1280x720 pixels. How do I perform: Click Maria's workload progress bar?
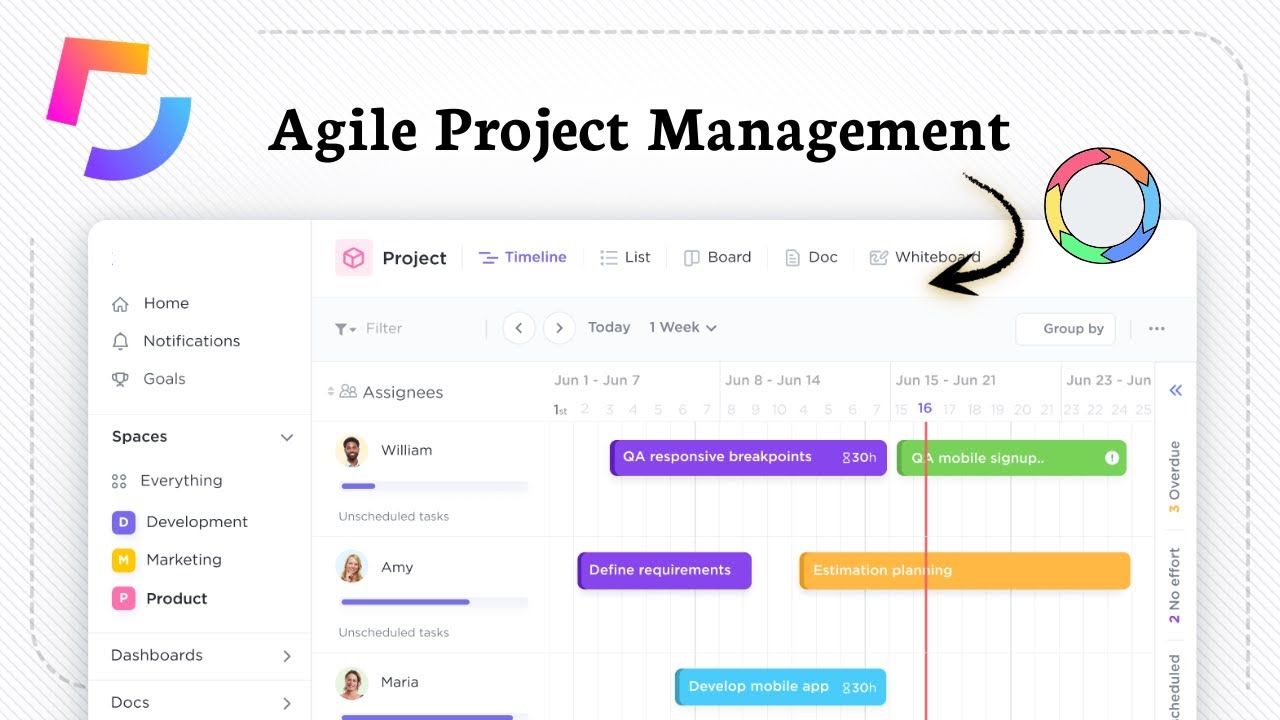(434, 717)
